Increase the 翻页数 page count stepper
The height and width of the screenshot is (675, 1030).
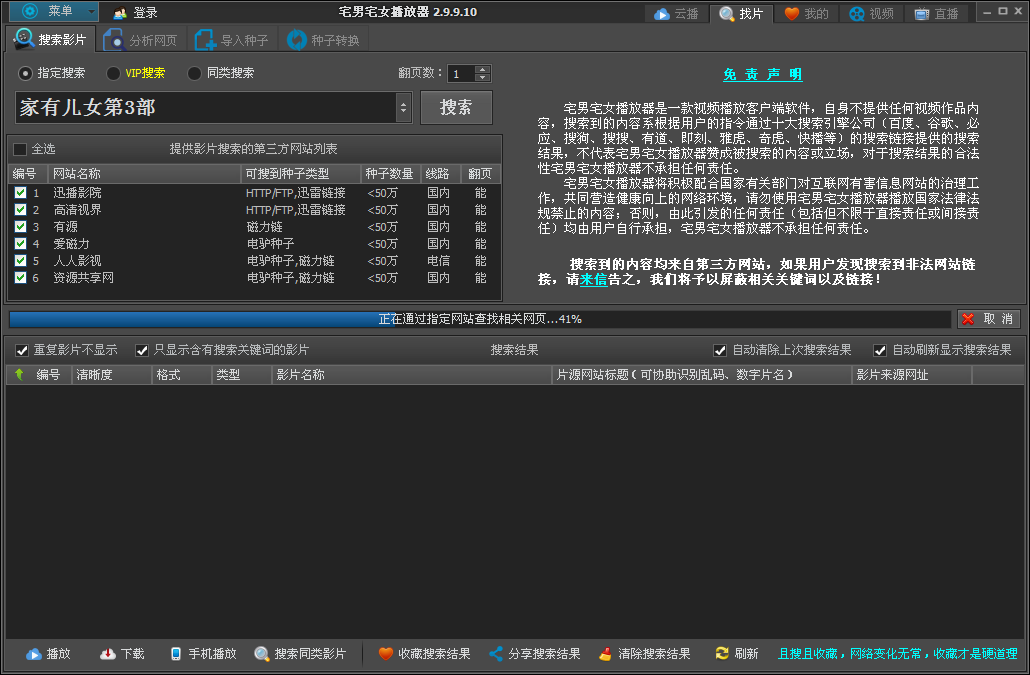(484, 69)
